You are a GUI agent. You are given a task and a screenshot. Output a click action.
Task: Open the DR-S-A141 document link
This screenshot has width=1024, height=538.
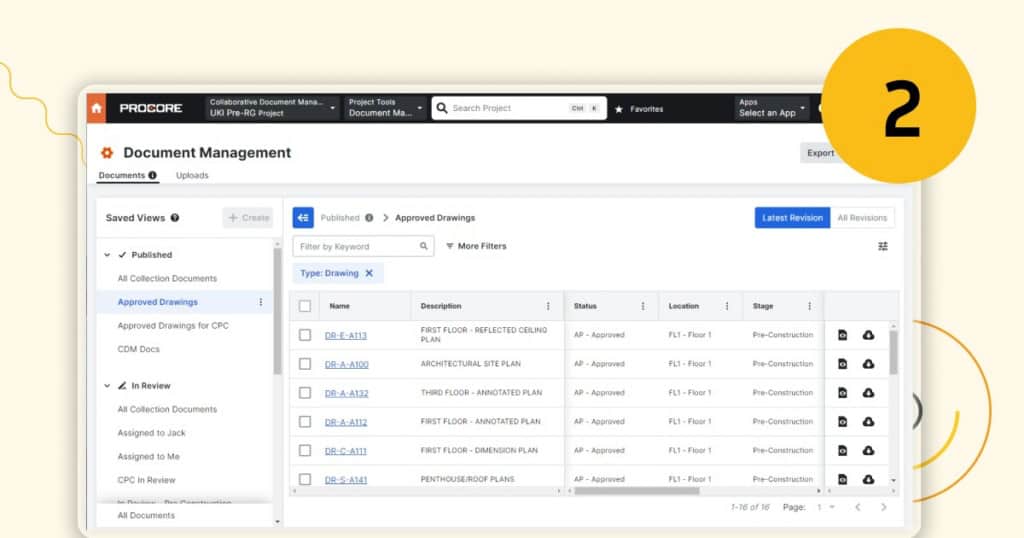point(346,480)
